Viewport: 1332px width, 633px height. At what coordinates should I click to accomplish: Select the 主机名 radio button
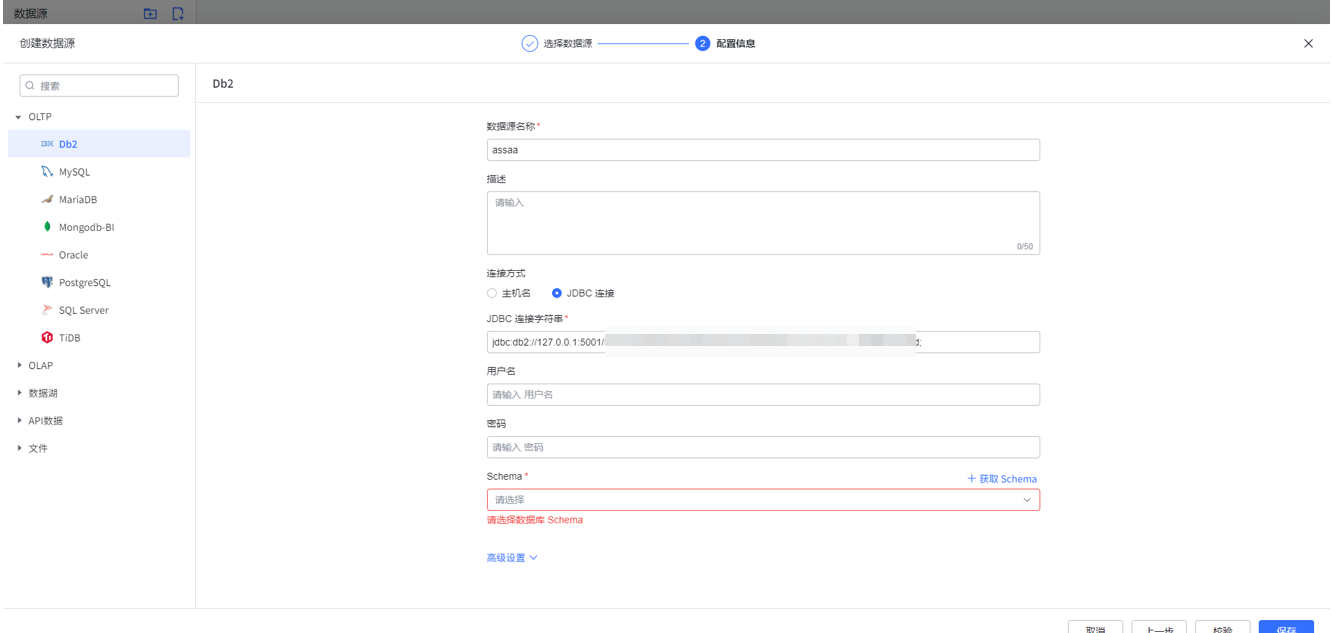[492, 293]
